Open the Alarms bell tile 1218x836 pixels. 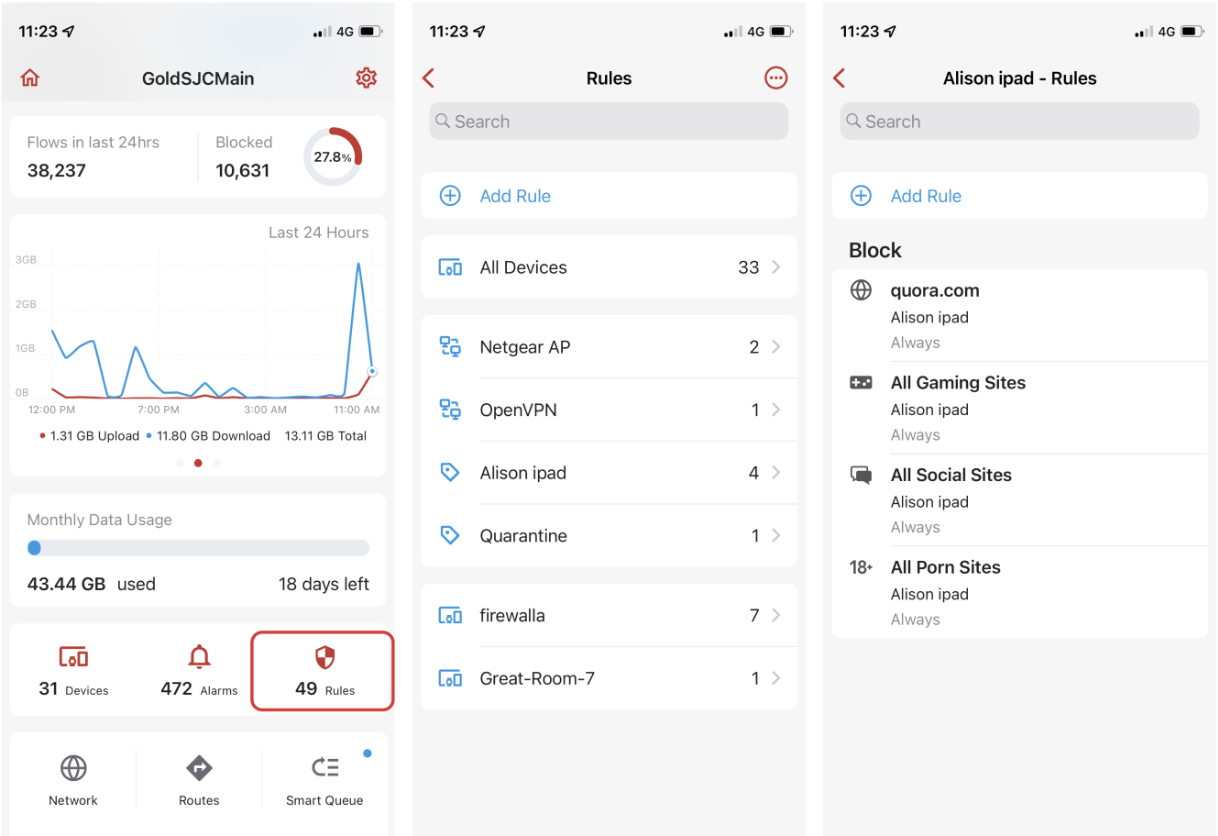point(199,671)
